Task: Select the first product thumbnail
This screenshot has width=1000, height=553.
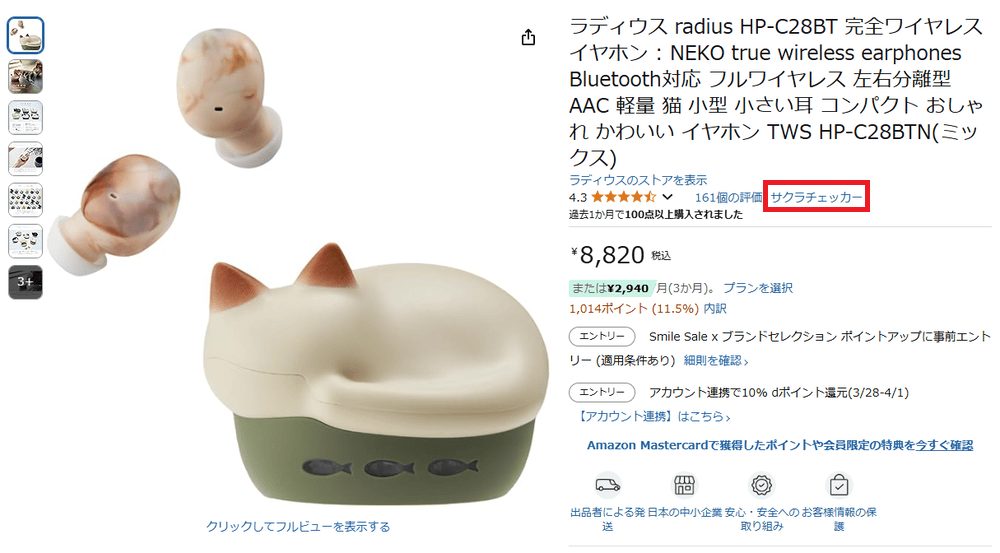Action: [26, 35]
